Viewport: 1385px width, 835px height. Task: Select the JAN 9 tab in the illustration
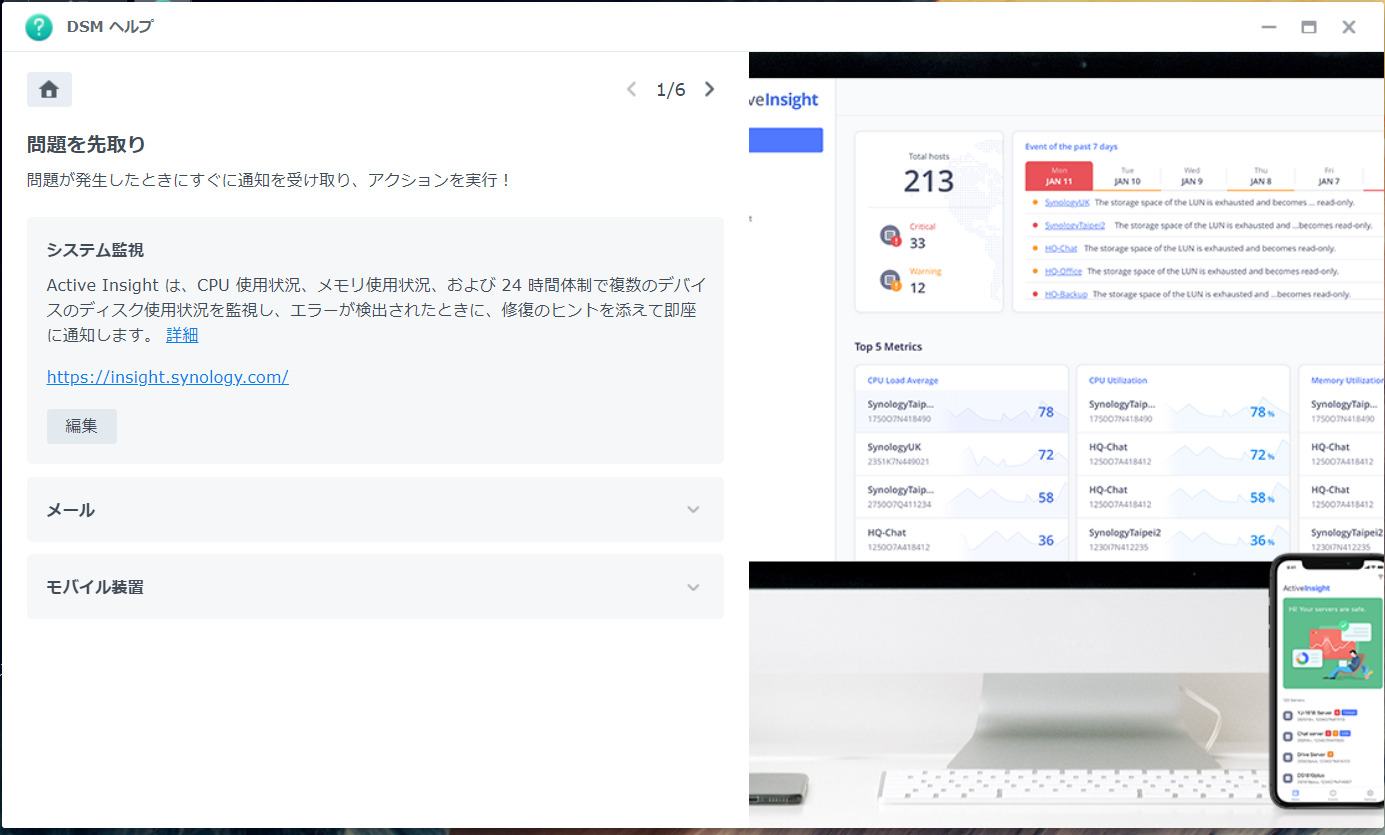1193,176
